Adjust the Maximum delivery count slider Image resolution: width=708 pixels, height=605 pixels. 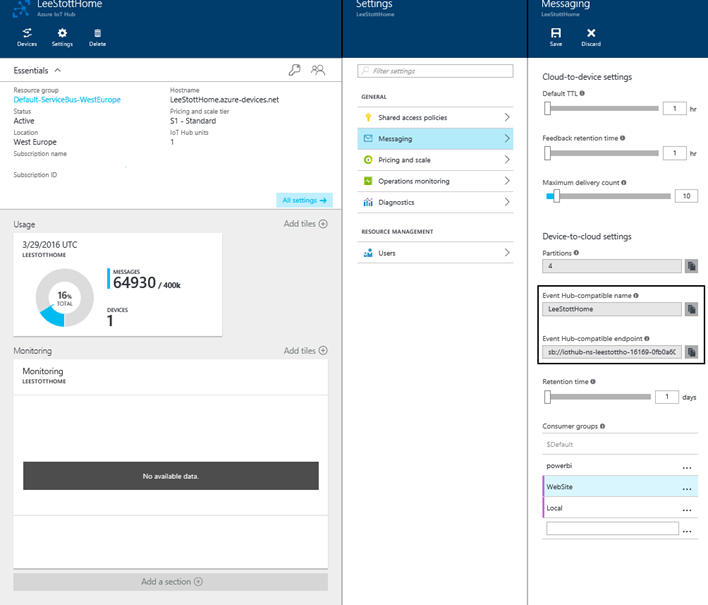556,196
